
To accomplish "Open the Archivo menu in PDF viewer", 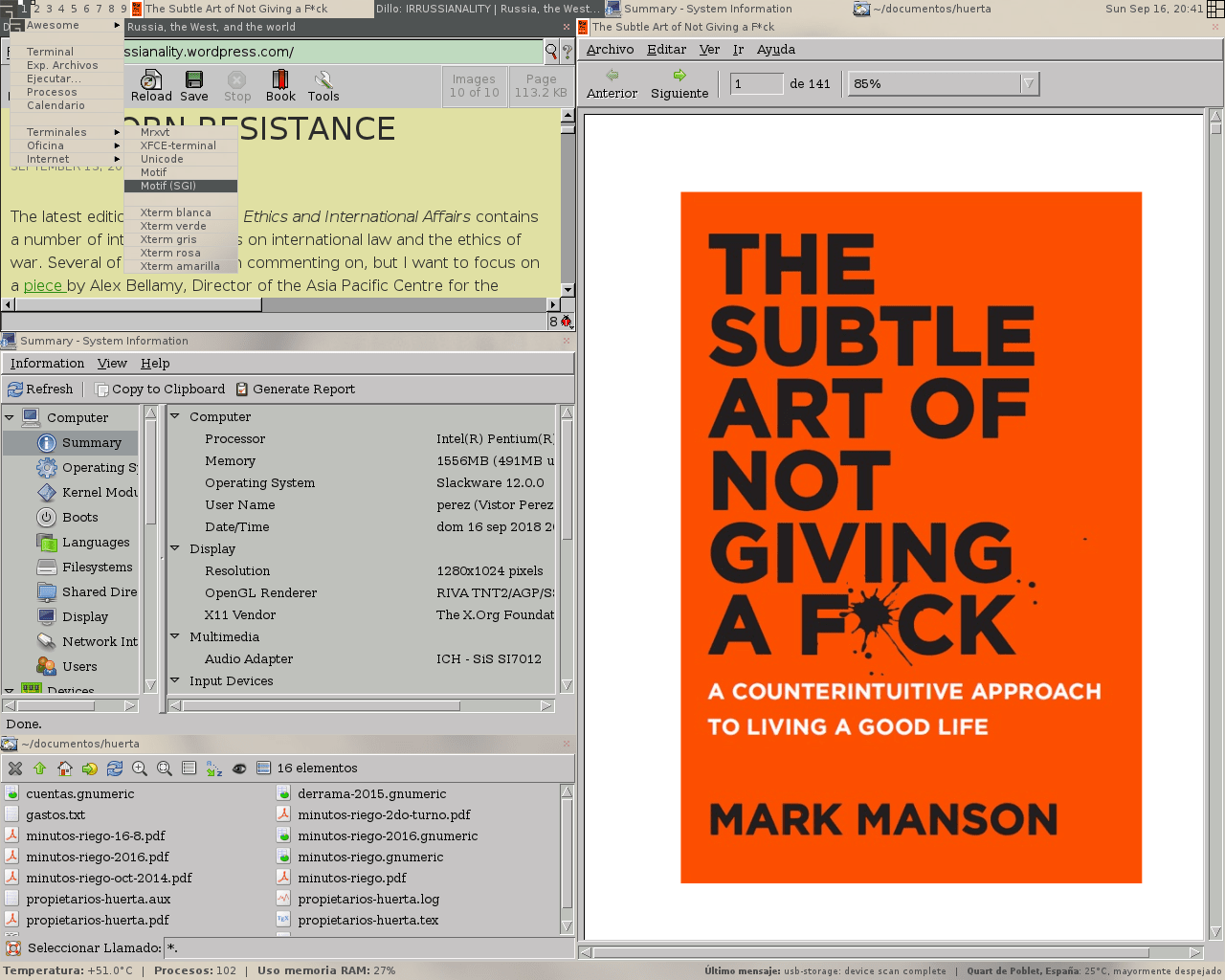I will click(x=610, y=50).
